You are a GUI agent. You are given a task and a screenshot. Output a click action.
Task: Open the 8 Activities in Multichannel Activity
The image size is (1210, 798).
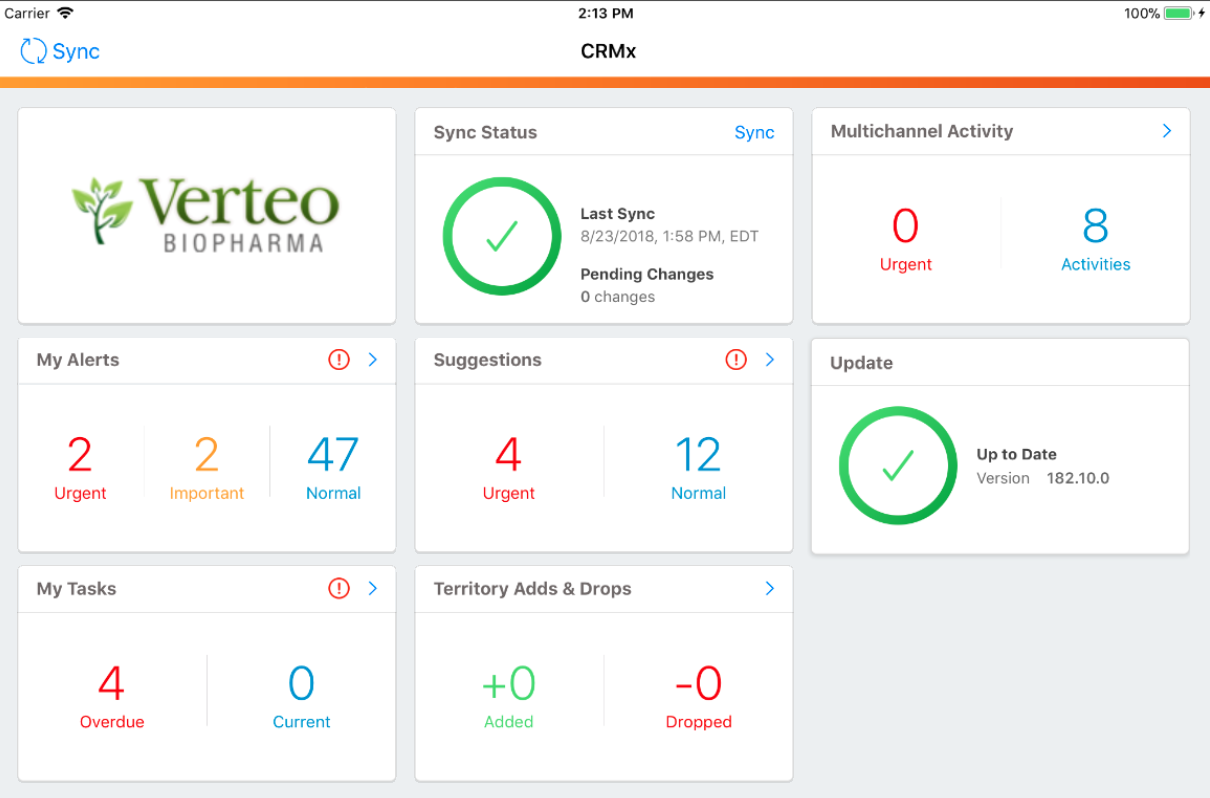[1095, 238]
